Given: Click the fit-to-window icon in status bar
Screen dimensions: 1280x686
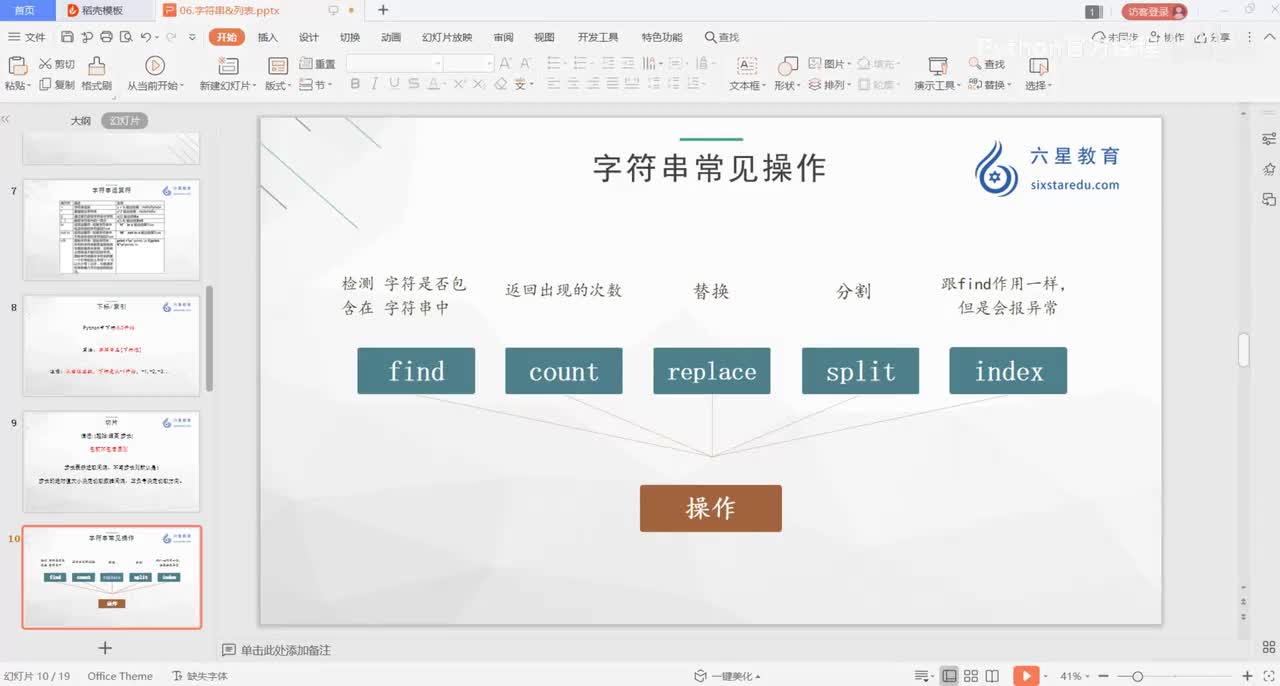Looking at the screenshot, I should coord(1268,676).
